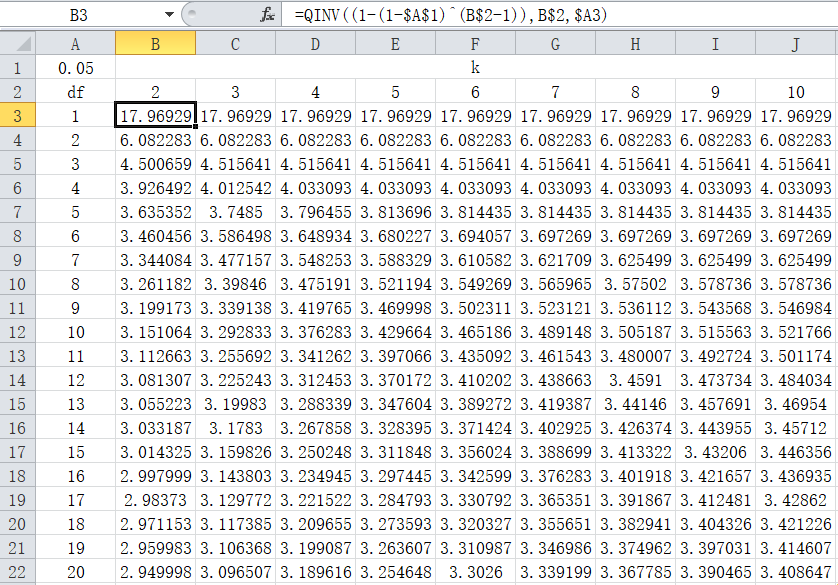Click cell A22 containing df value 20
The image size is (838, 585).
75,572
